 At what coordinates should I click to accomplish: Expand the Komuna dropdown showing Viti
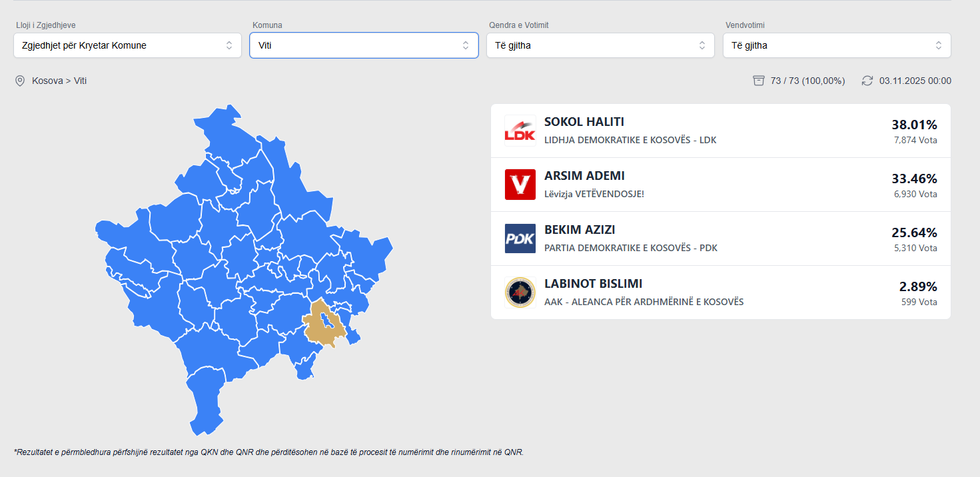click(364, 45)
